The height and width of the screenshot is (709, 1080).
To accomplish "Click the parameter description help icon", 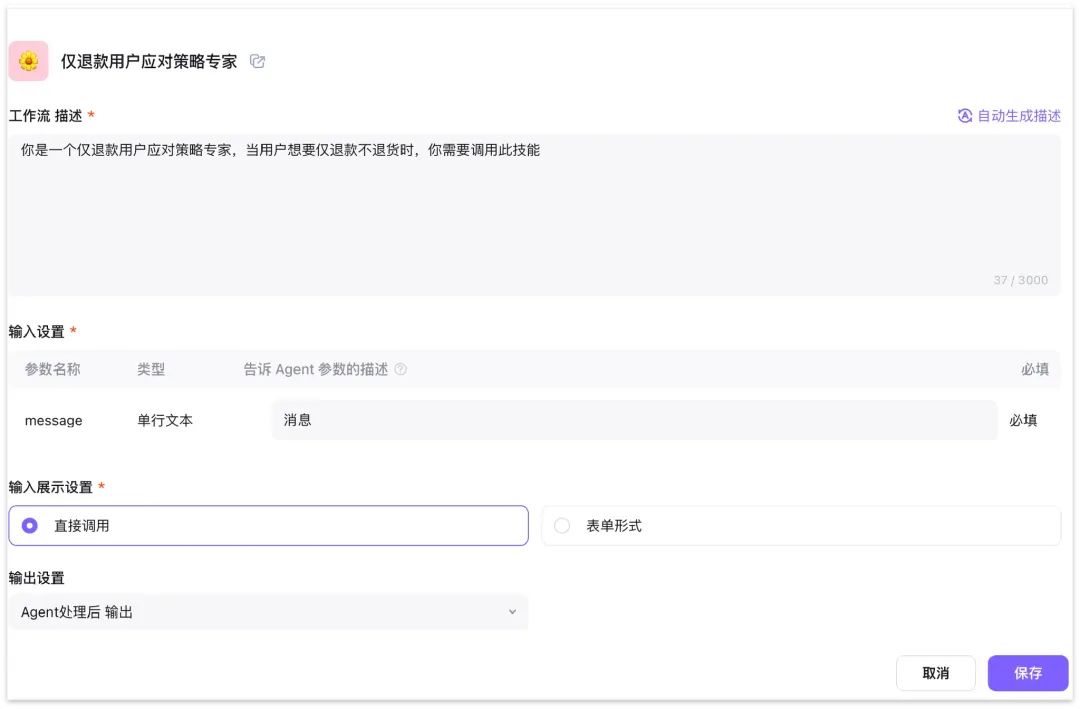I will [400, 369].
